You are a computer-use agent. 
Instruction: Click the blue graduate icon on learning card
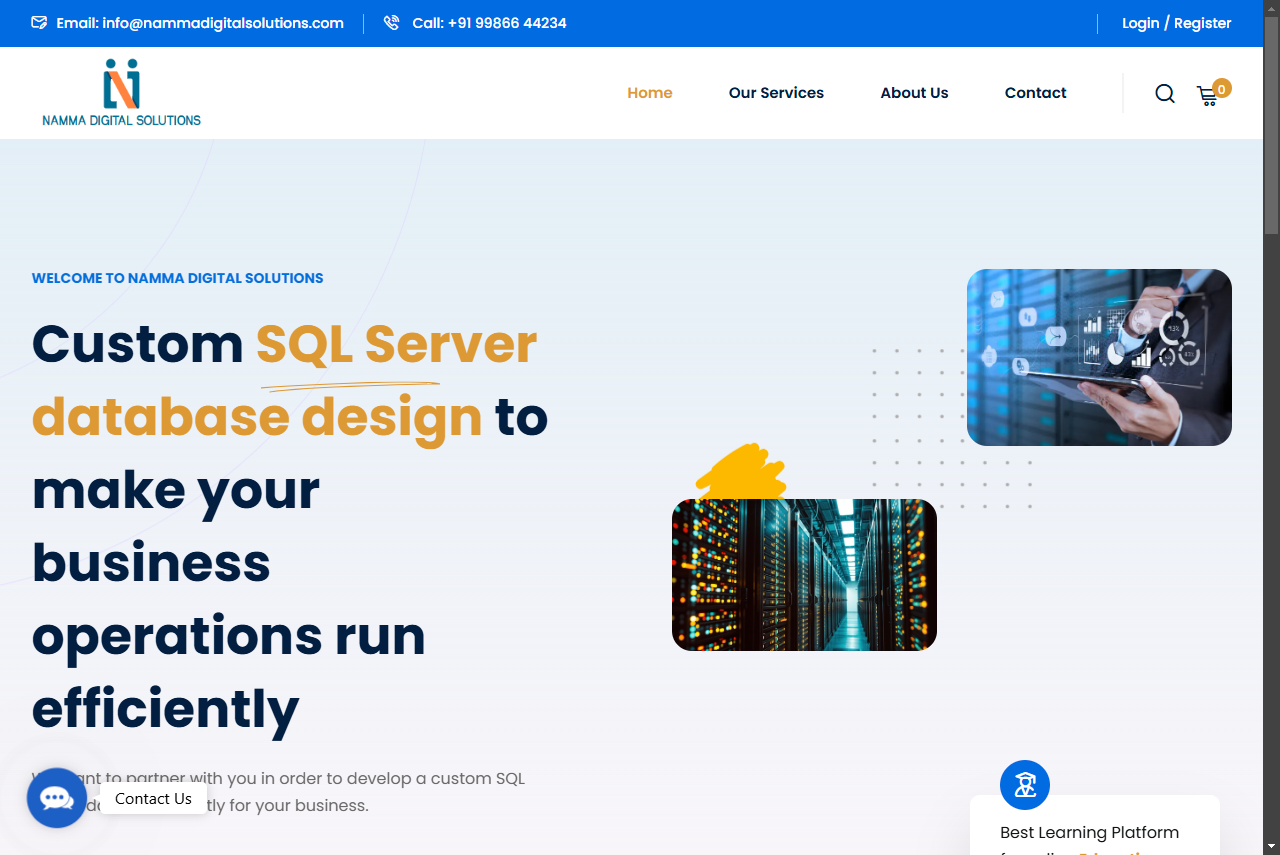[1025, 785]
